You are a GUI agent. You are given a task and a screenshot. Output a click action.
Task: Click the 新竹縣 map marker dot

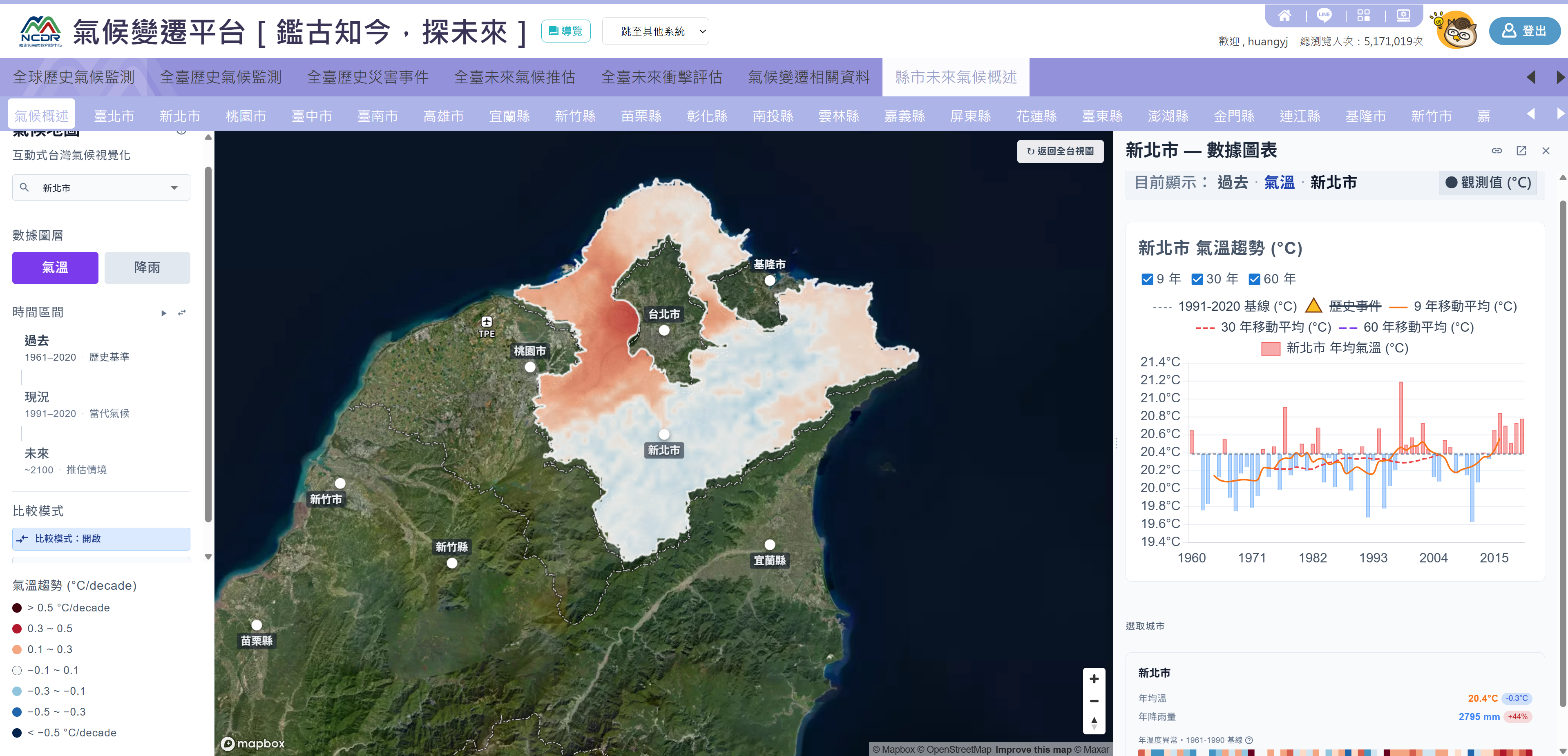click(452, 563)
